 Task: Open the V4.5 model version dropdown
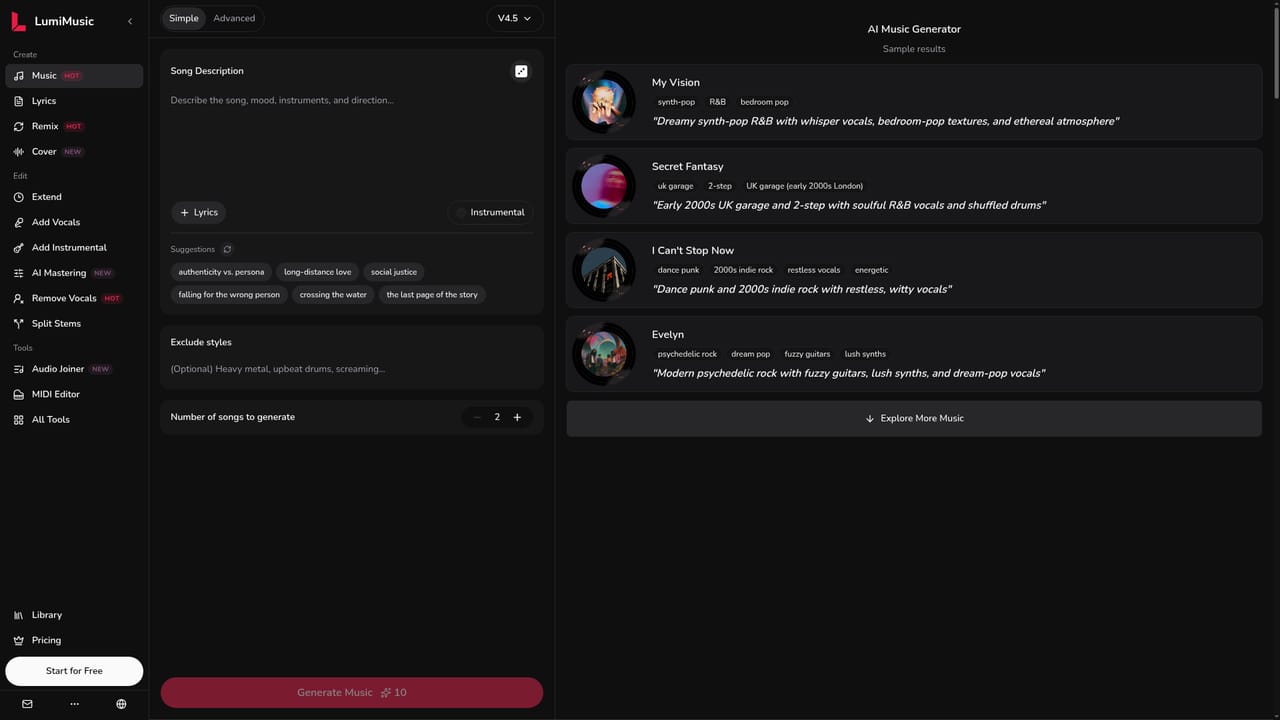tap(515, 18)
